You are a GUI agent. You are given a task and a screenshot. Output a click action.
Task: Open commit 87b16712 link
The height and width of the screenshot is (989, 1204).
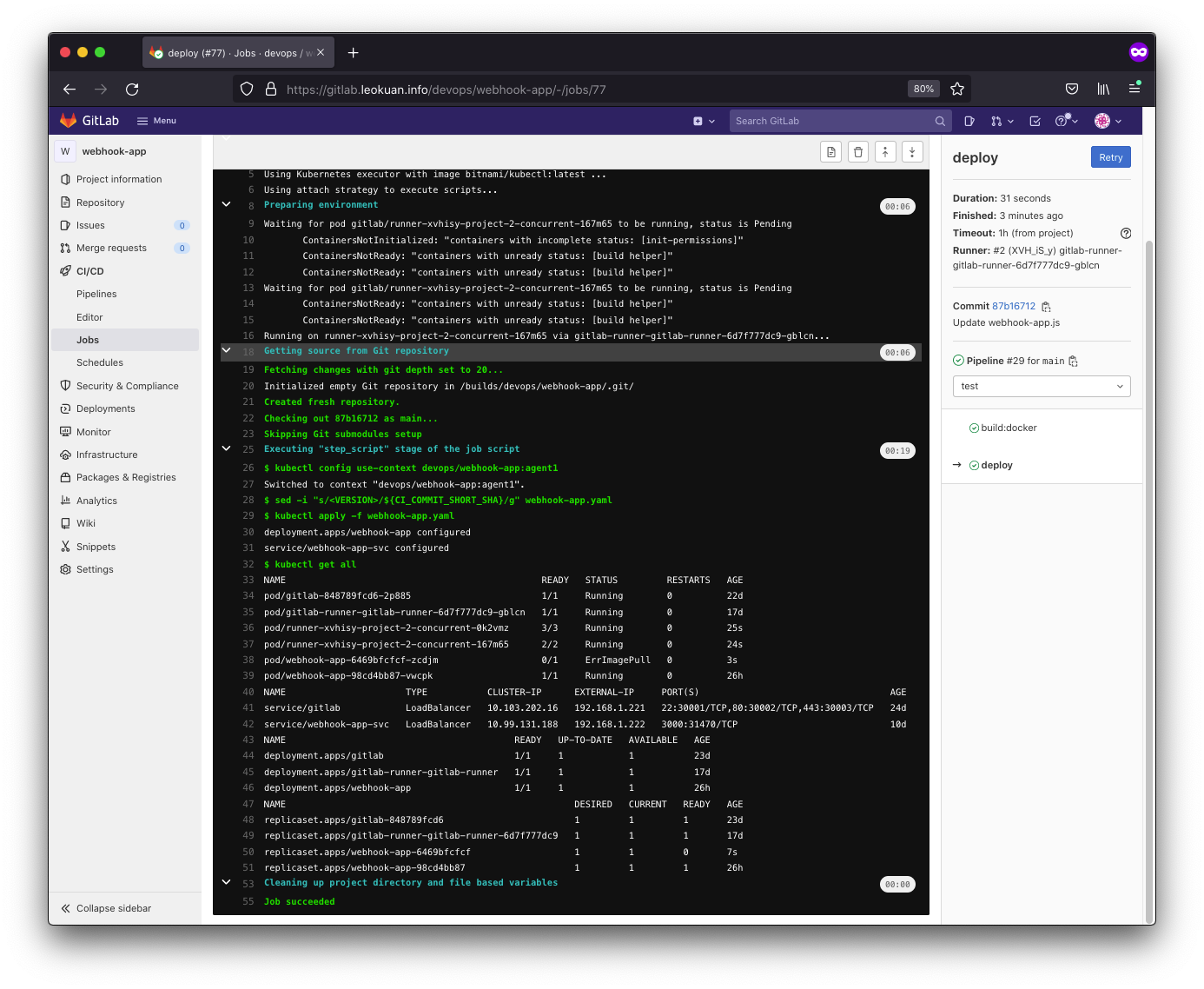click(x=1014, y=306)
